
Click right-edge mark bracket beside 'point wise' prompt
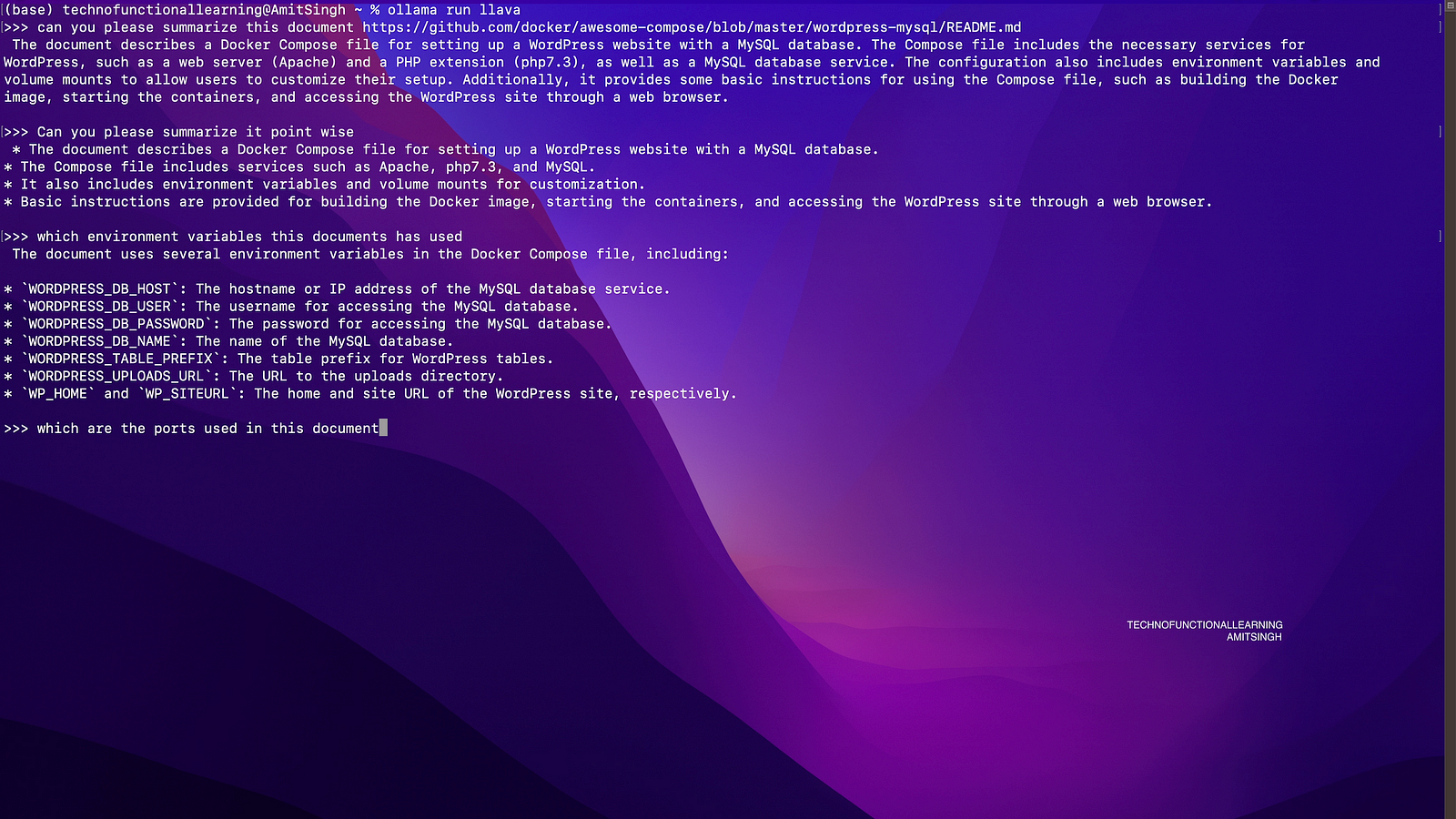pos(1441,132)
